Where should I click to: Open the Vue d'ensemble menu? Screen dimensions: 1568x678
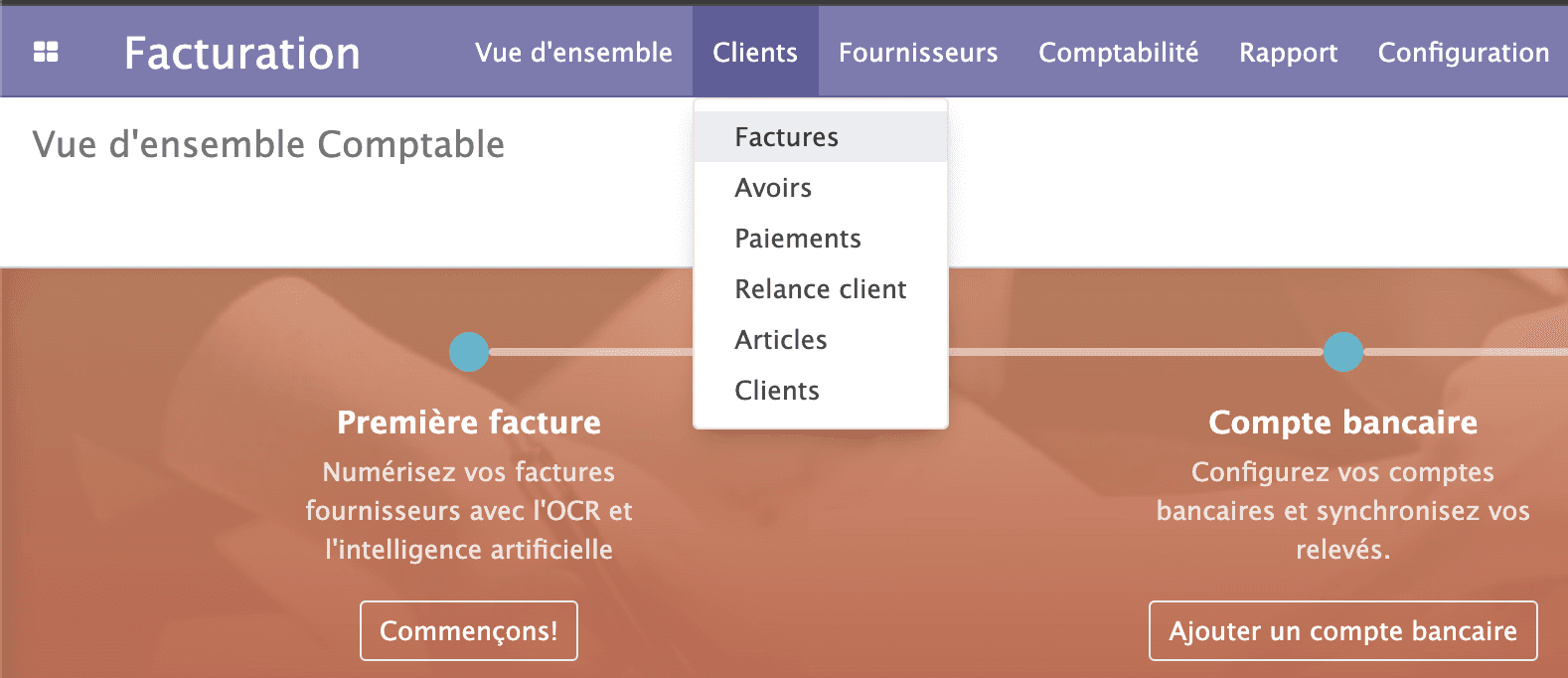(x=572, y=53)
